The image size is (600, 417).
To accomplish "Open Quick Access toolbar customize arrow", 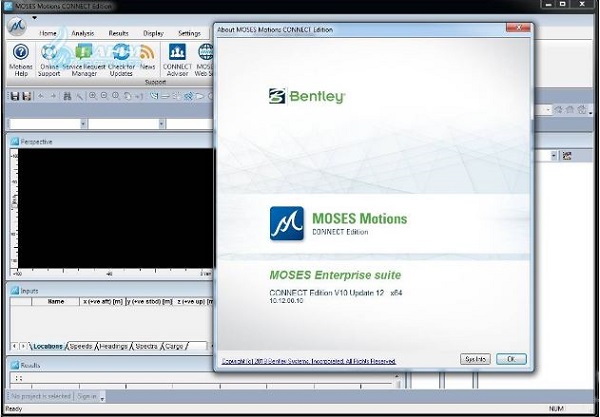I will (34, 18).
